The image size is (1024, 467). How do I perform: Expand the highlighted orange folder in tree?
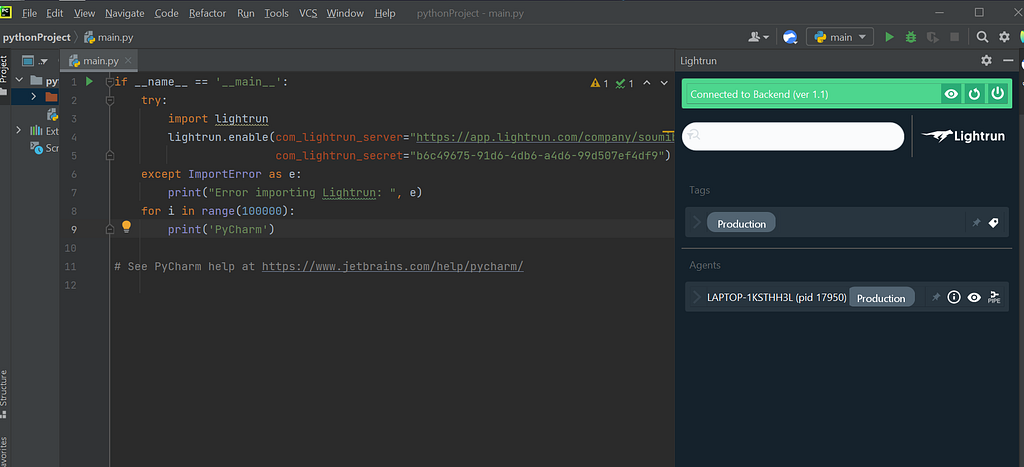point(33,97)
